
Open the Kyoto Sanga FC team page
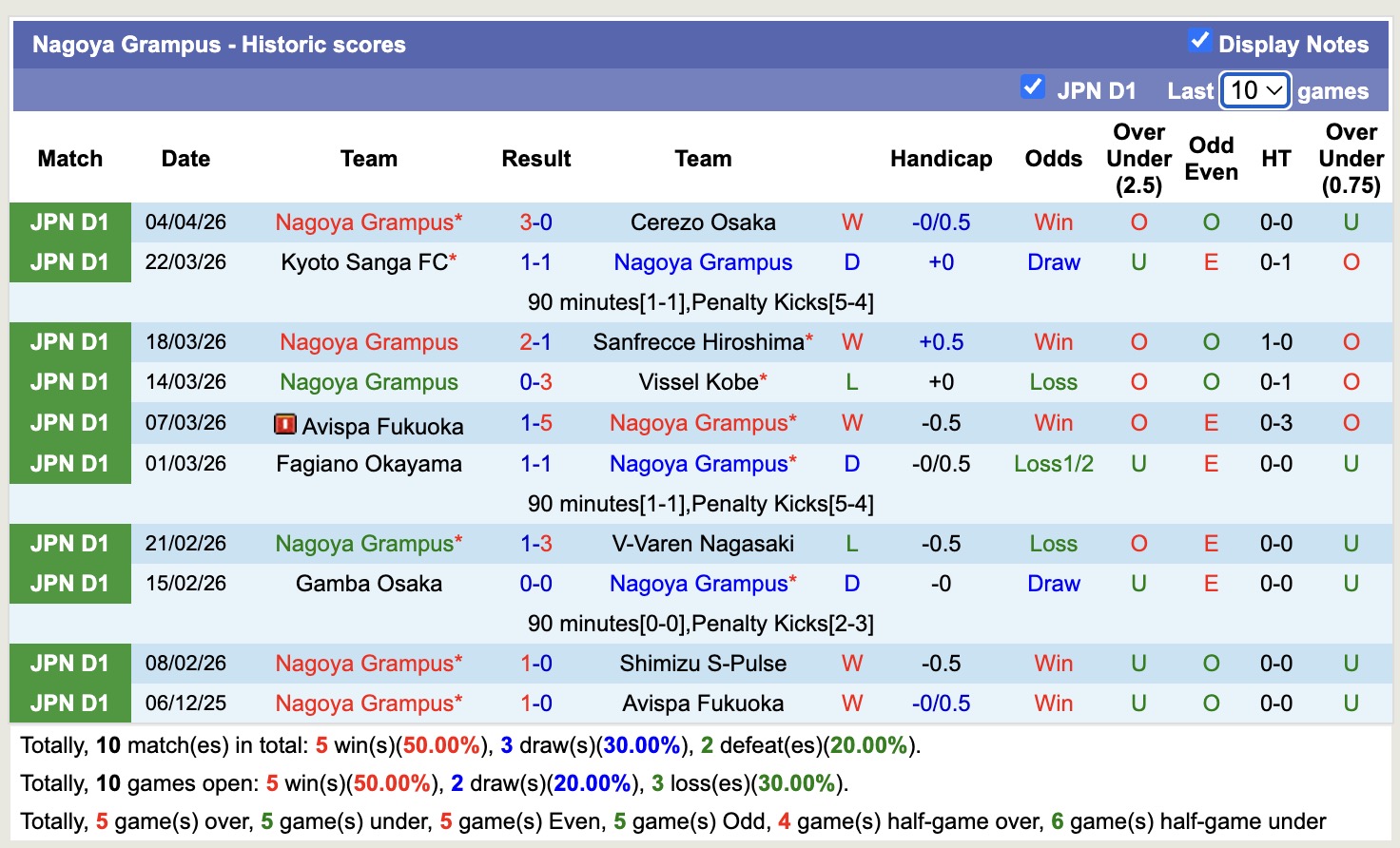pos(362,262)
